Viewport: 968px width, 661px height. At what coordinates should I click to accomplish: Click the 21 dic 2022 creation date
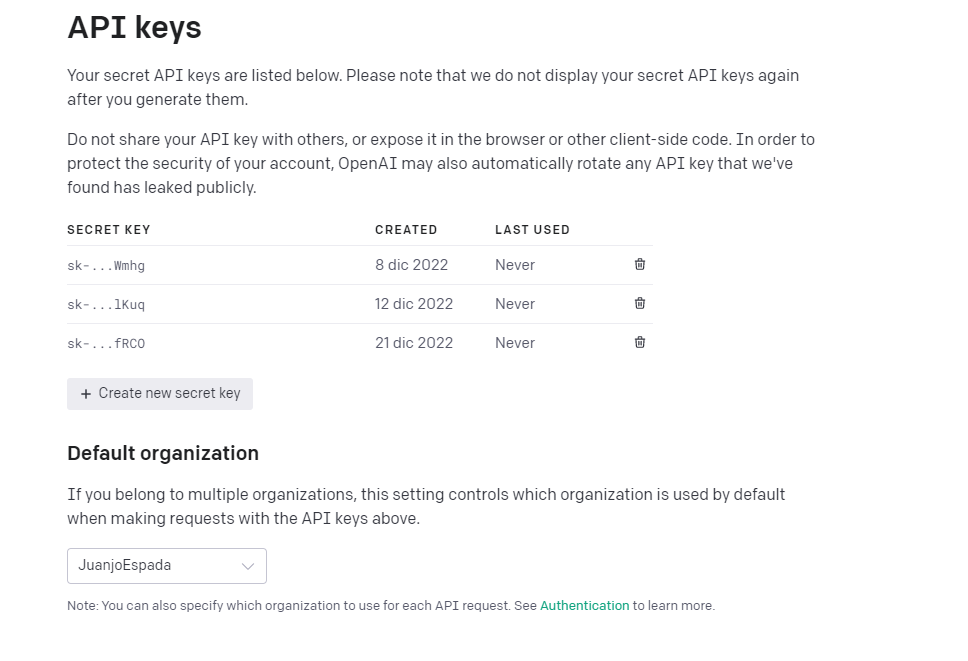414,343
